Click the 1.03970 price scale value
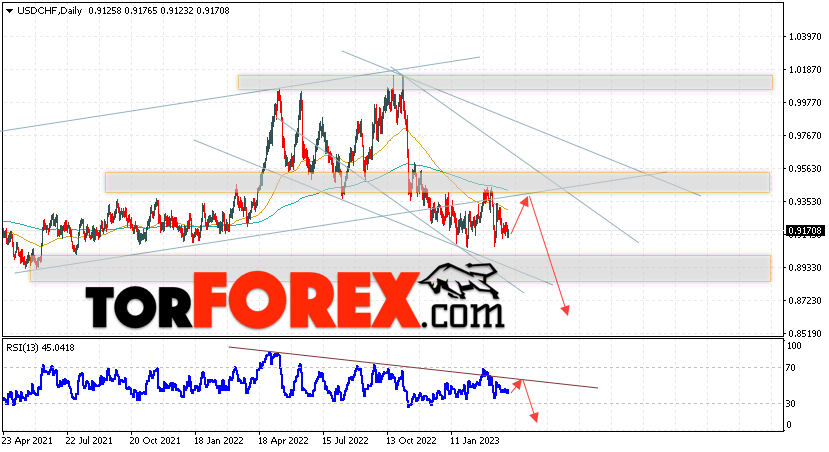Image resolution: width=829 pixels, height=452 pixels. pos(805,36)
